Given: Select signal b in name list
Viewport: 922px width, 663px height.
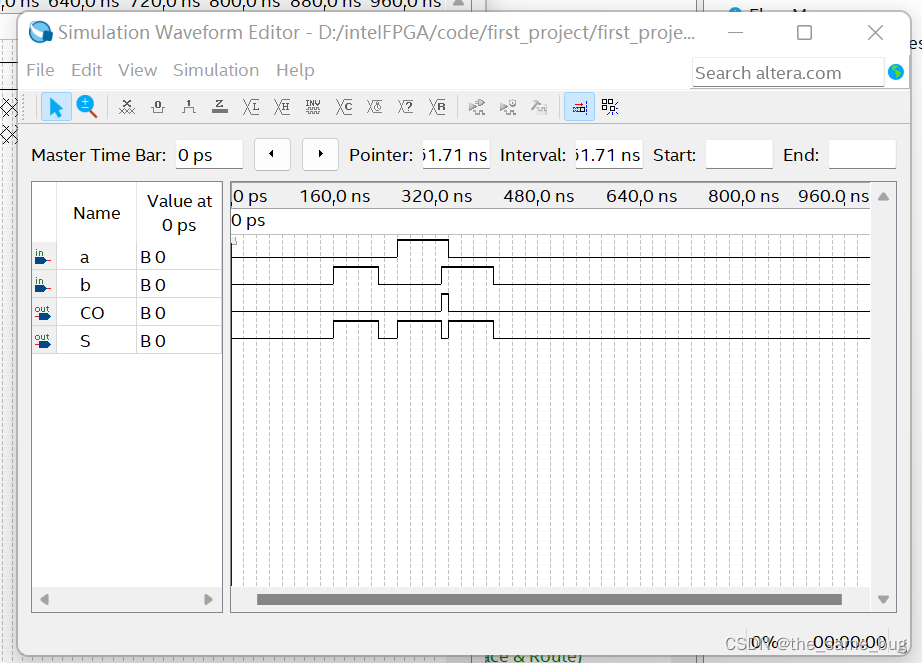Looking at the screenshot, I should pyautogui.click(x=85, y=285).
